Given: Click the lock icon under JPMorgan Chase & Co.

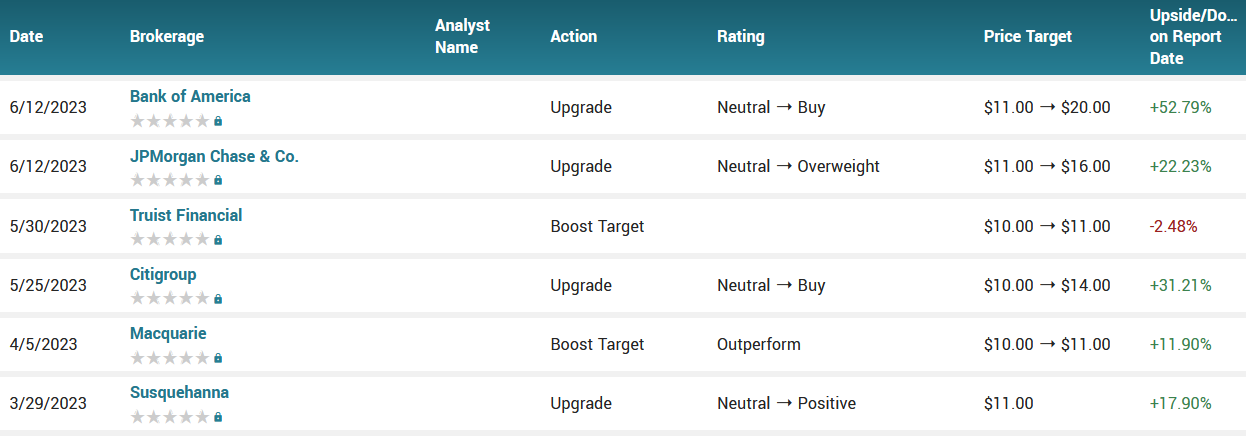Looking at the screenshot, I should (x=218, y=180).
